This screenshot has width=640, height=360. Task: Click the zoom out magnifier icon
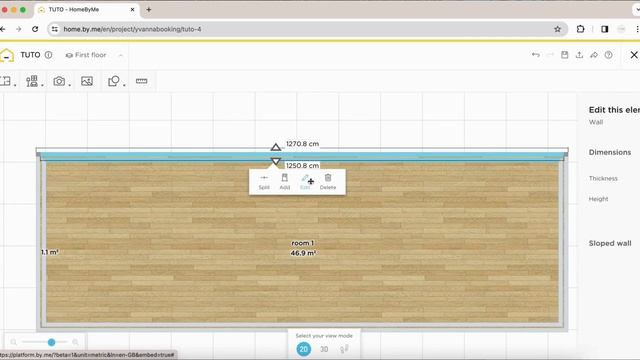pos(14,342)
